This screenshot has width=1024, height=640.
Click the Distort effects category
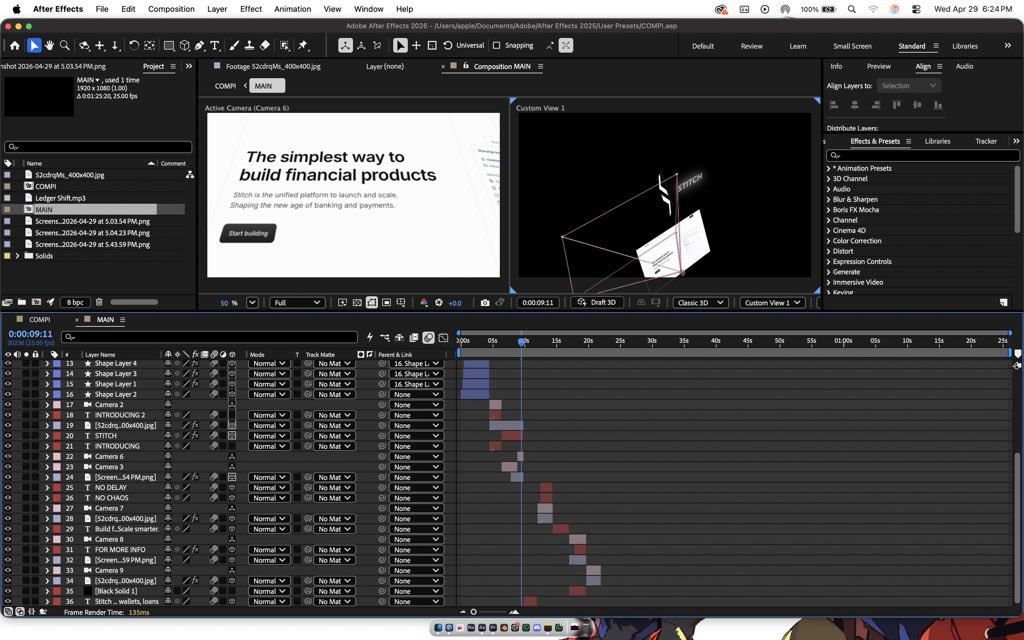[844, 251]
